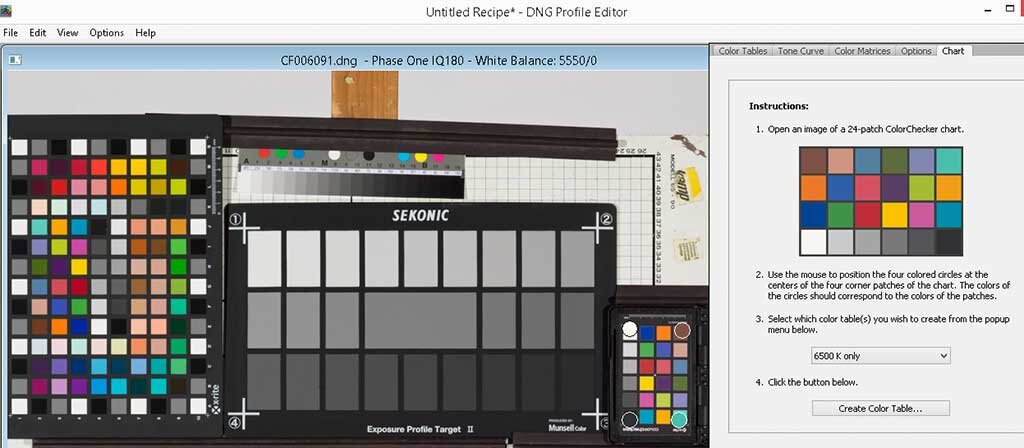Click the ColorChecker reference chart thumbnail

point(881,201)
